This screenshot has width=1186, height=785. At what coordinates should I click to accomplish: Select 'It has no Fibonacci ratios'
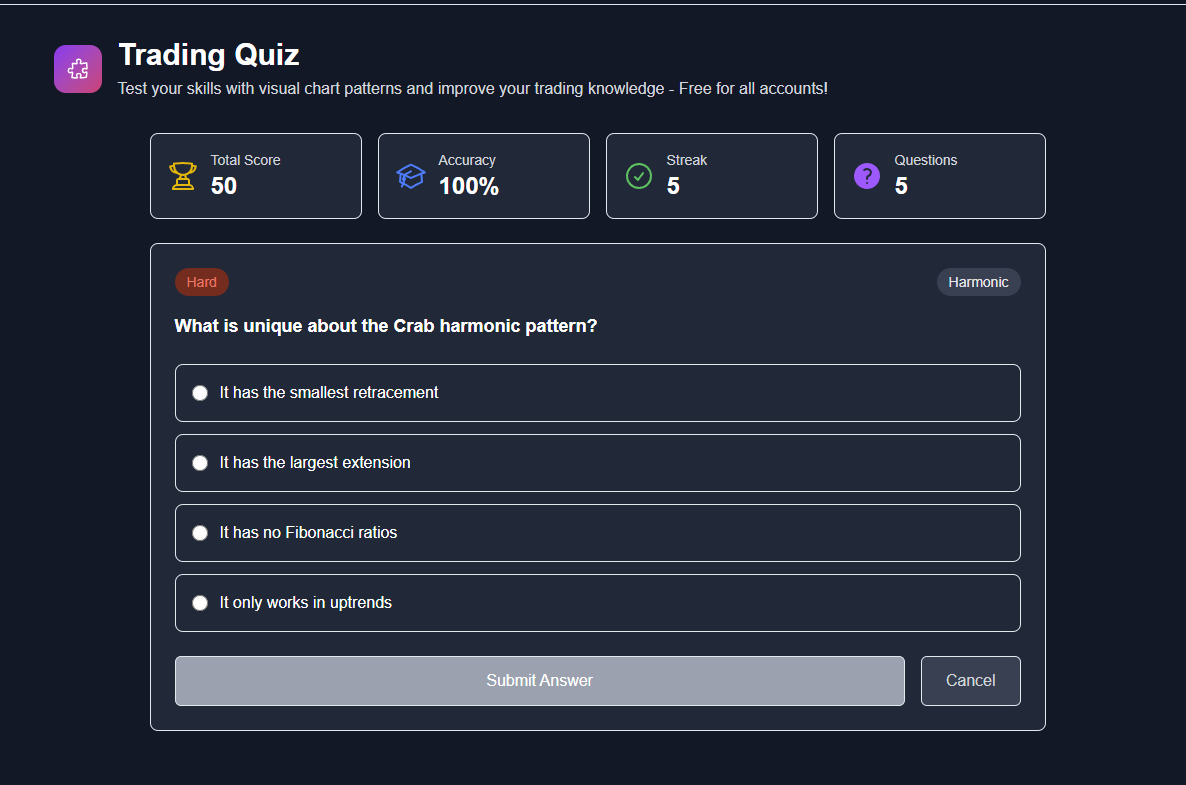(x=597, y=532)
